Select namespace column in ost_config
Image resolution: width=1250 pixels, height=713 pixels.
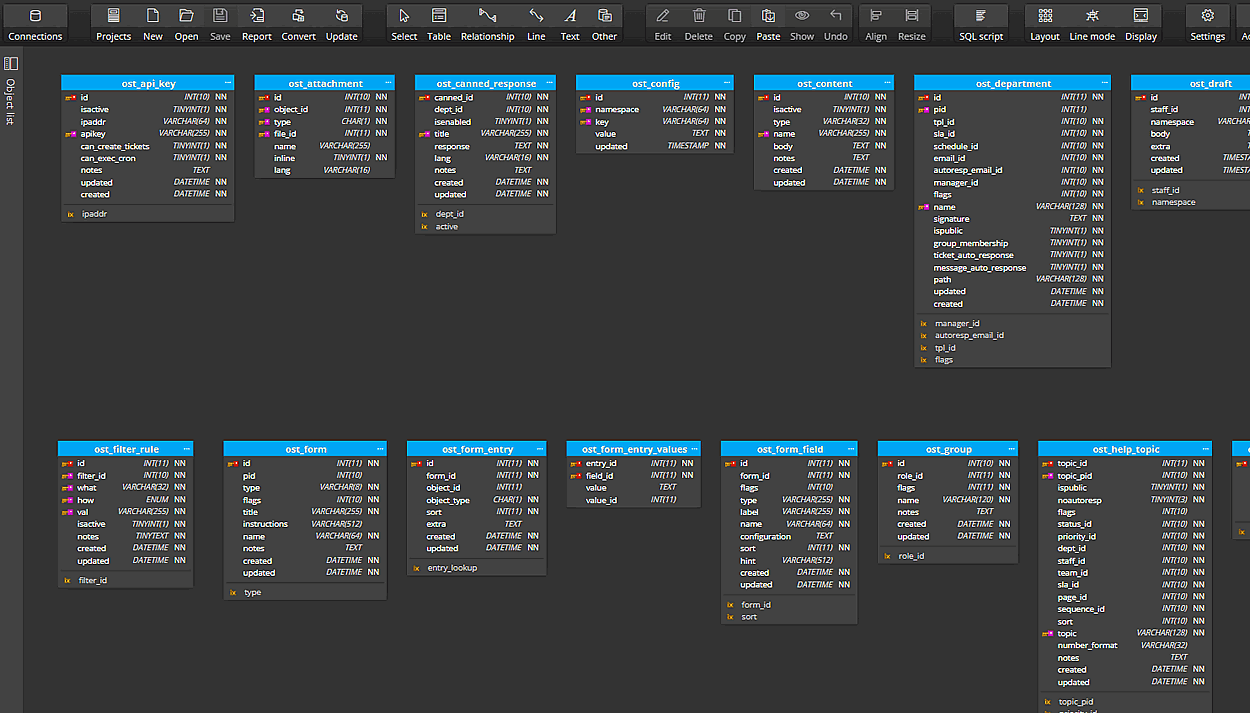point(654,109)
